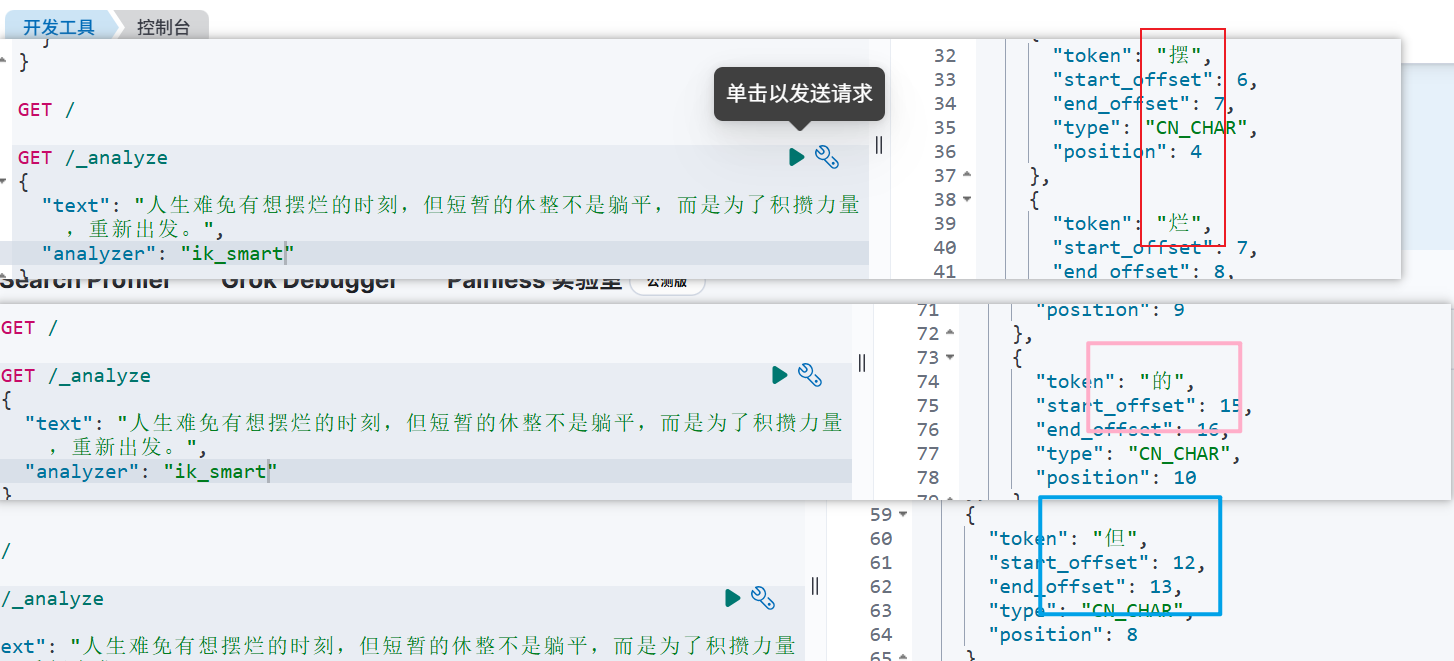Click "type": "CN_CHAR" on line 77
Screen dimensions: 1454x661
tap(1138, 453)
